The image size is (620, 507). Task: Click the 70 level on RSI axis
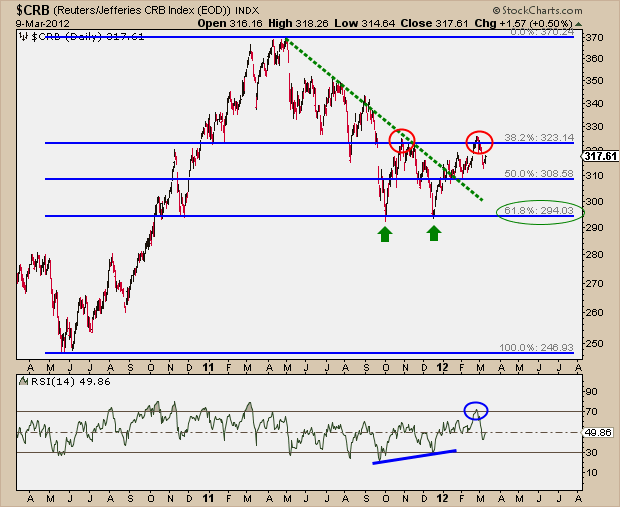point(592,412)
